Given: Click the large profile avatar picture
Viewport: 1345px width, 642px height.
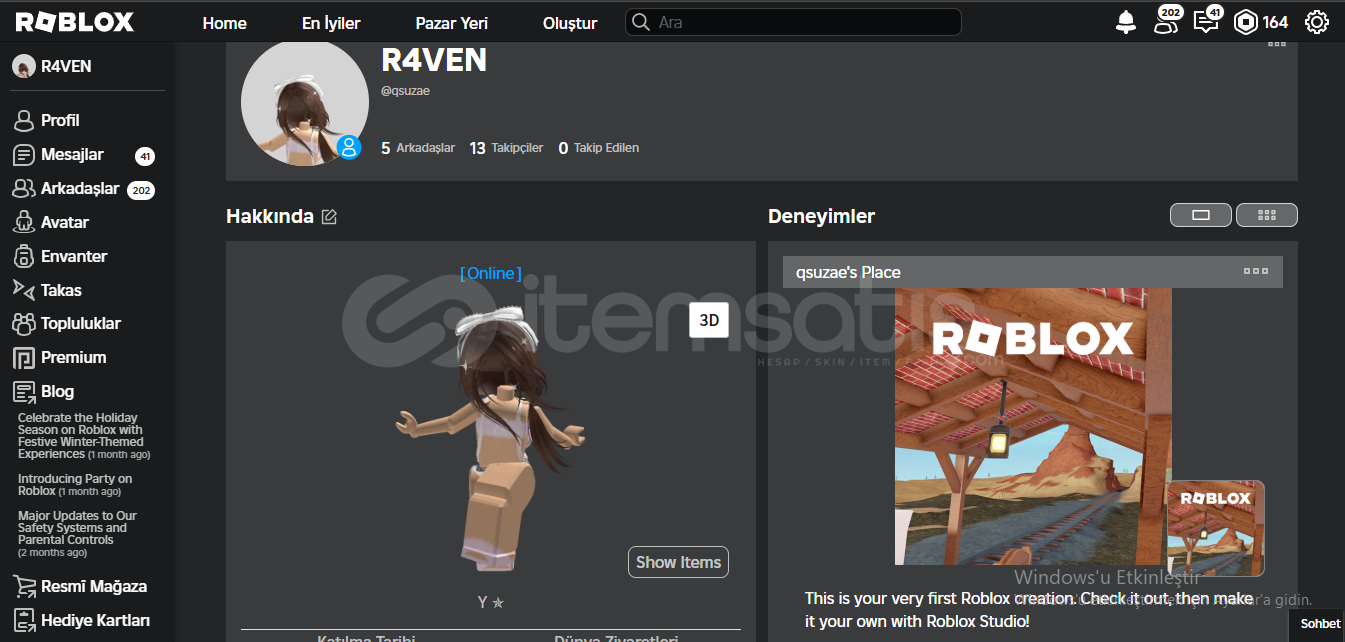Looking at the screenshot, I should click(305, 102).
